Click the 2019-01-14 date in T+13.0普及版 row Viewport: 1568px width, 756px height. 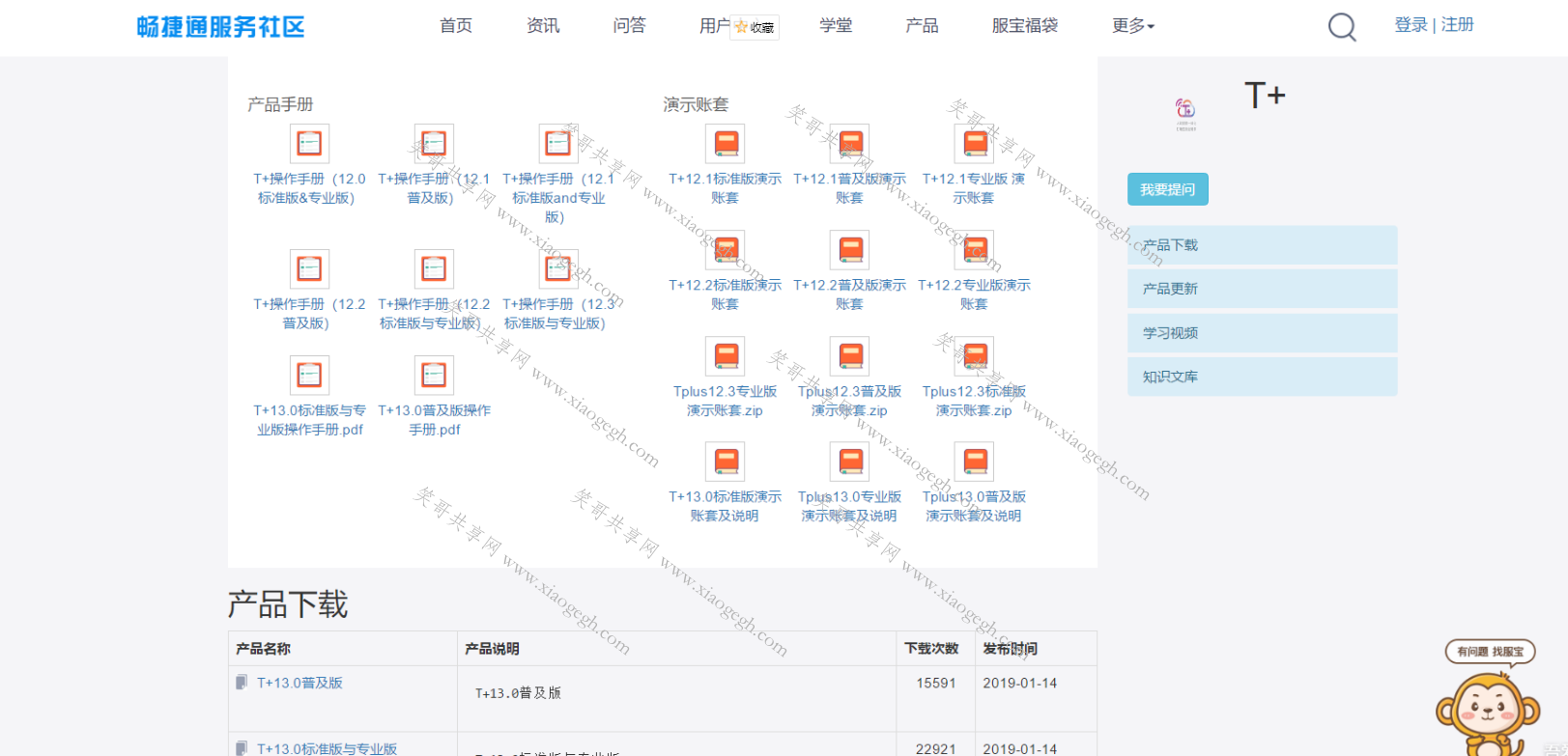pyautogui.click(x=1019, y=683)
